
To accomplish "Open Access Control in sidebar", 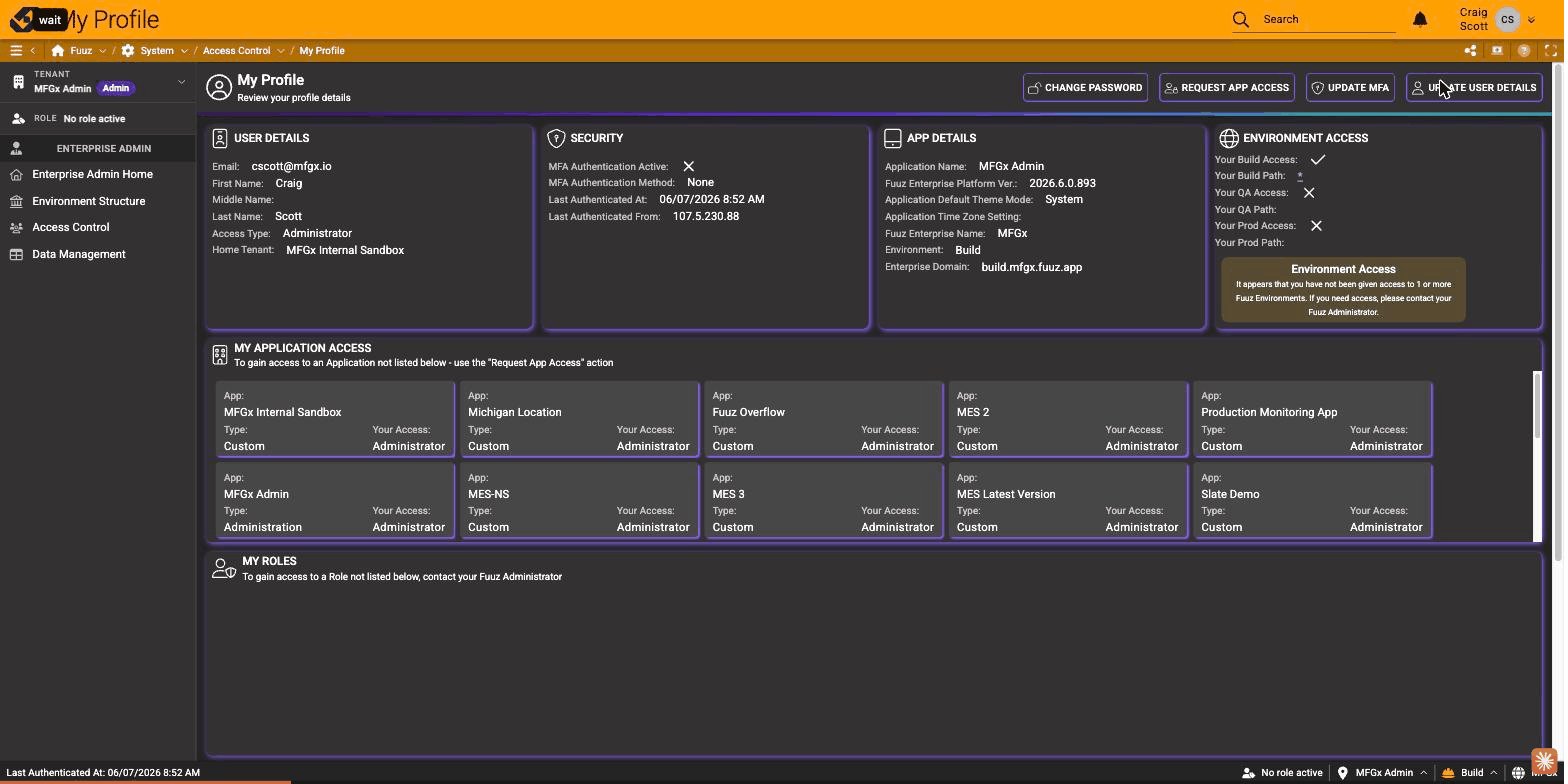I will pos(98,227).
